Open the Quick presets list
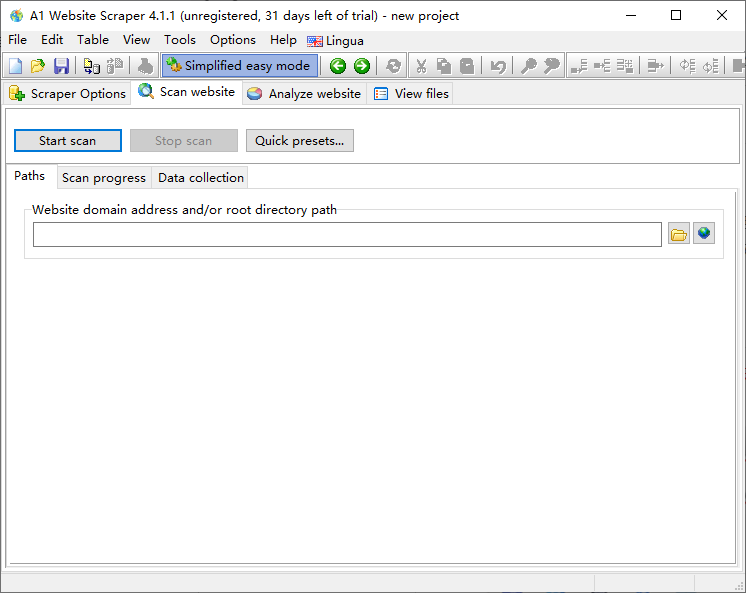This screenshot has width=746, height=593. pyautogui.click(x=299, y=141)
